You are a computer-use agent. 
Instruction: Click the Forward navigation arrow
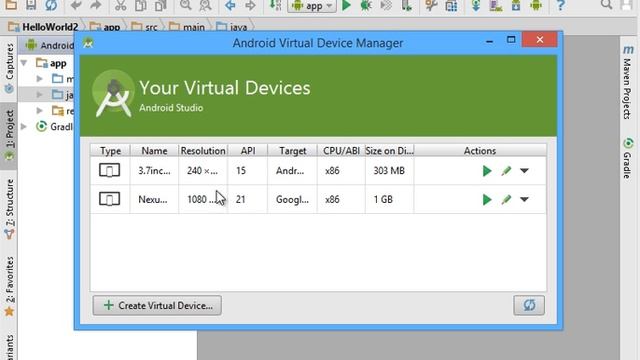click(x=250, y=5)
